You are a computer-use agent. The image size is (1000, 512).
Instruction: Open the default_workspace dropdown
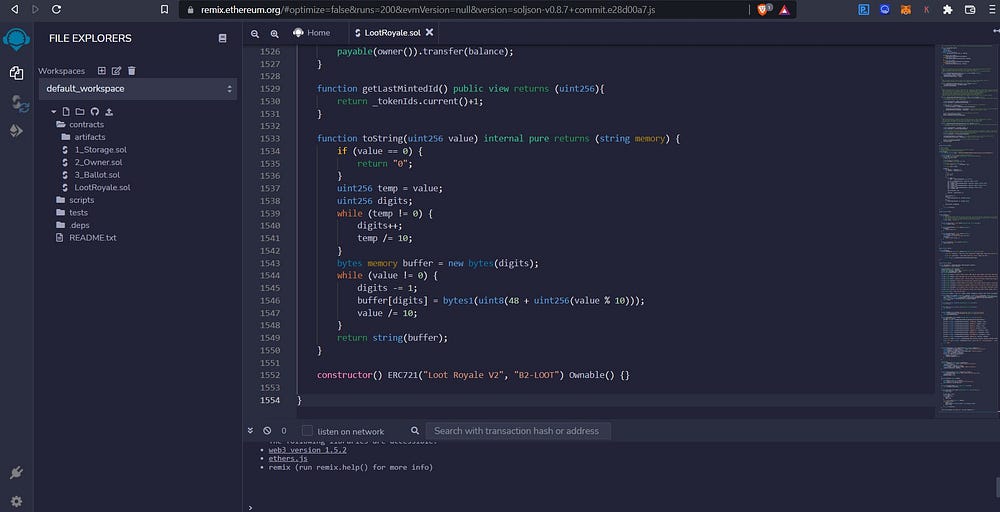tap(138, 89)
